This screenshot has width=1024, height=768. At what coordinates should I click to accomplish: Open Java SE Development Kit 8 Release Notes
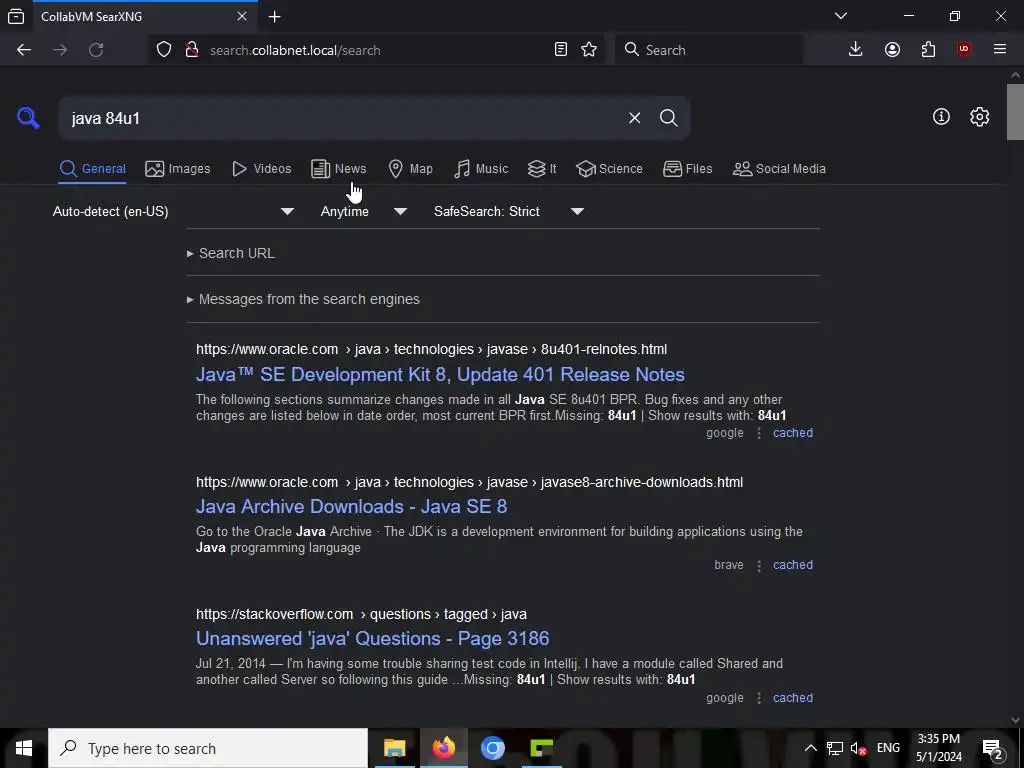pyautogui.click(x=440, y=374)
